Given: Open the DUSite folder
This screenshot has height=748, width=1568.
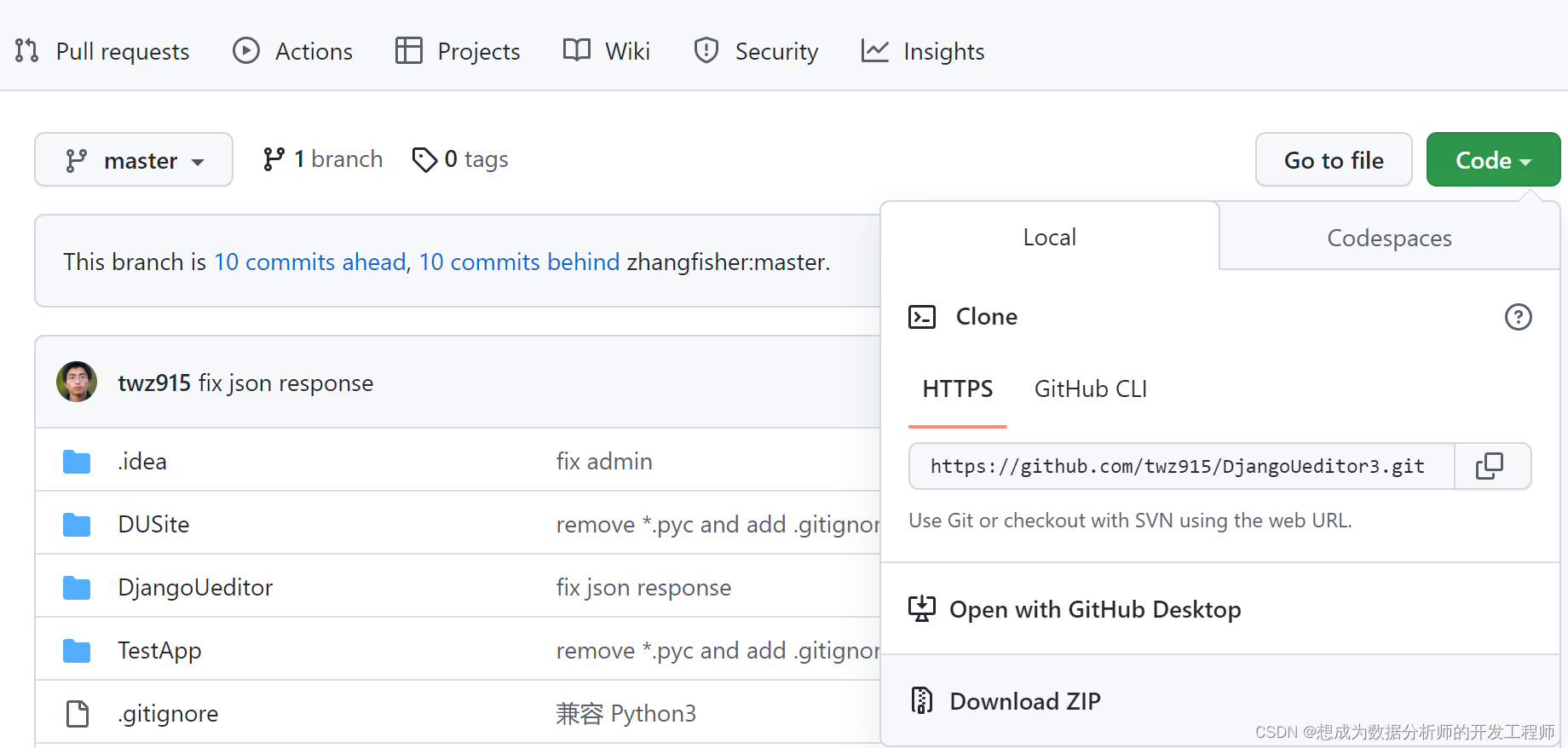Looking at the screenshot, I should [x=154, y=524].
